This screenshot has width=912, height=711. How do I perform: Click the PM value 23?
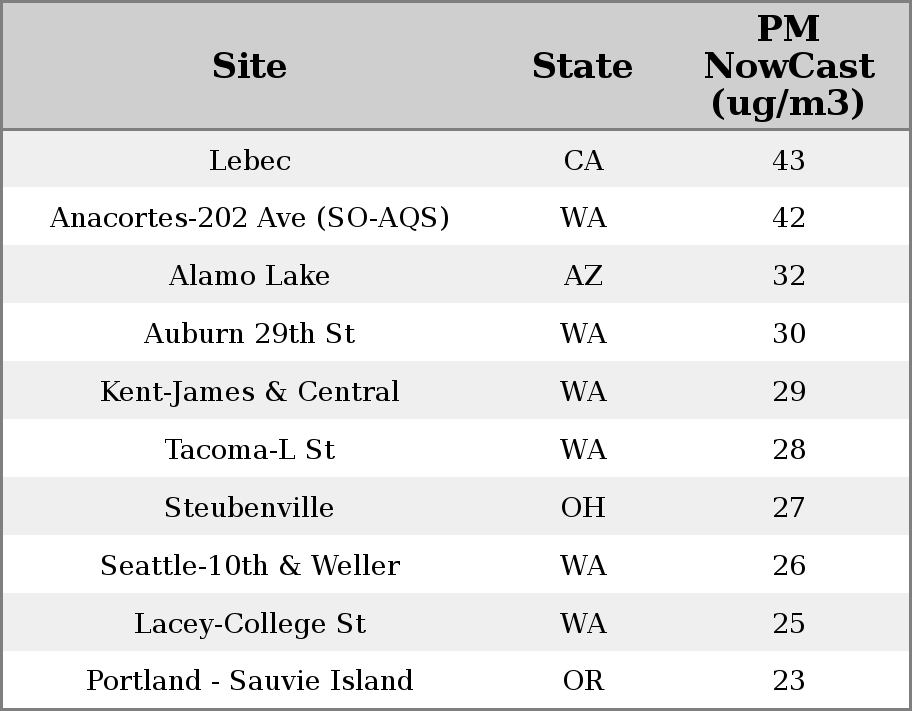click(x=788, y=681)
